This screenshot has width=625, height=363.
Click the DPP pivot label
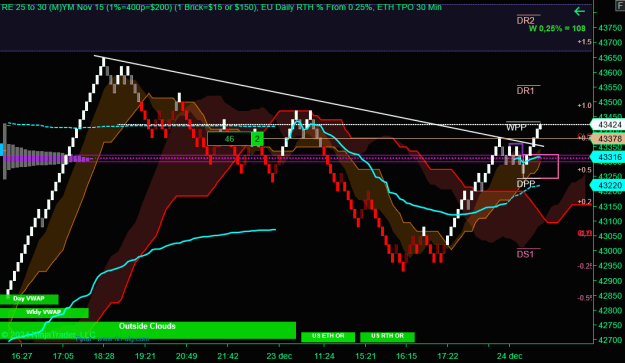pos(526,184)
